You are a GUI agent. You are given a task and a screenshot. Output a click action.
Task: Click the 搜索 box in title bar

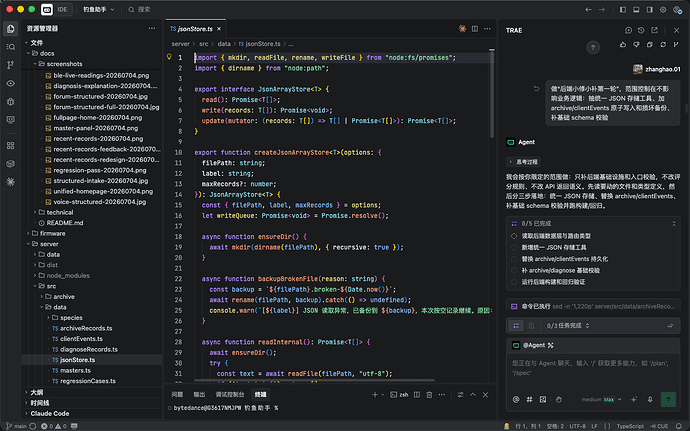(139, 9)
